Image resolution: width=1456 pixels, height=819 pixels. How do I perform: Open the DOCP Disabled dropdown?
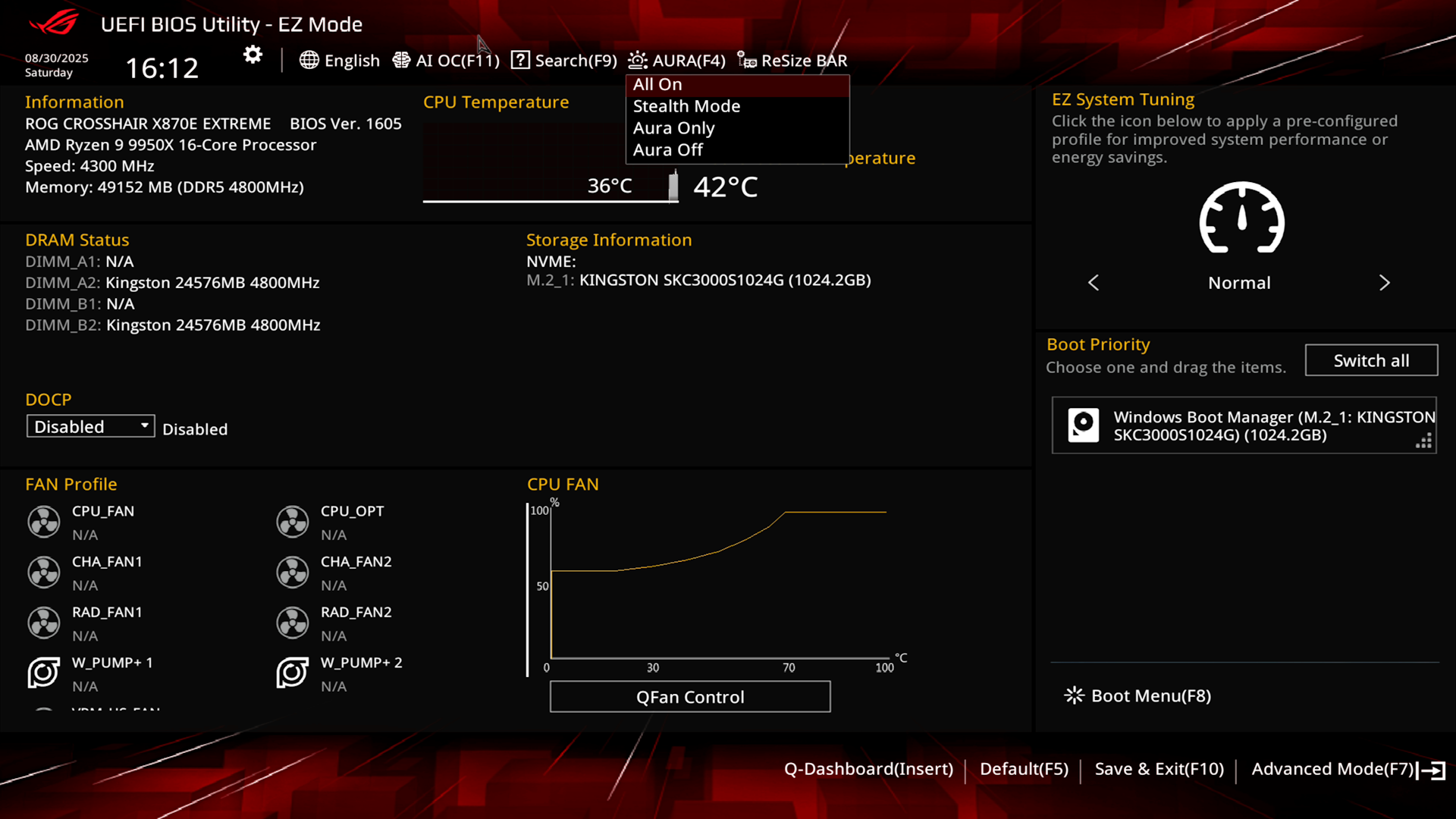tap(90, 427)
